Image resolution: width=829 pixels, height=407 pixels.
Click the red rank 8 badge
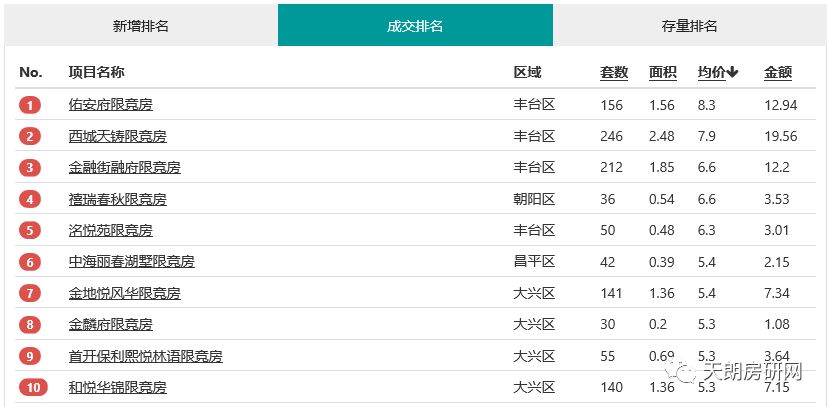point(30,325)
